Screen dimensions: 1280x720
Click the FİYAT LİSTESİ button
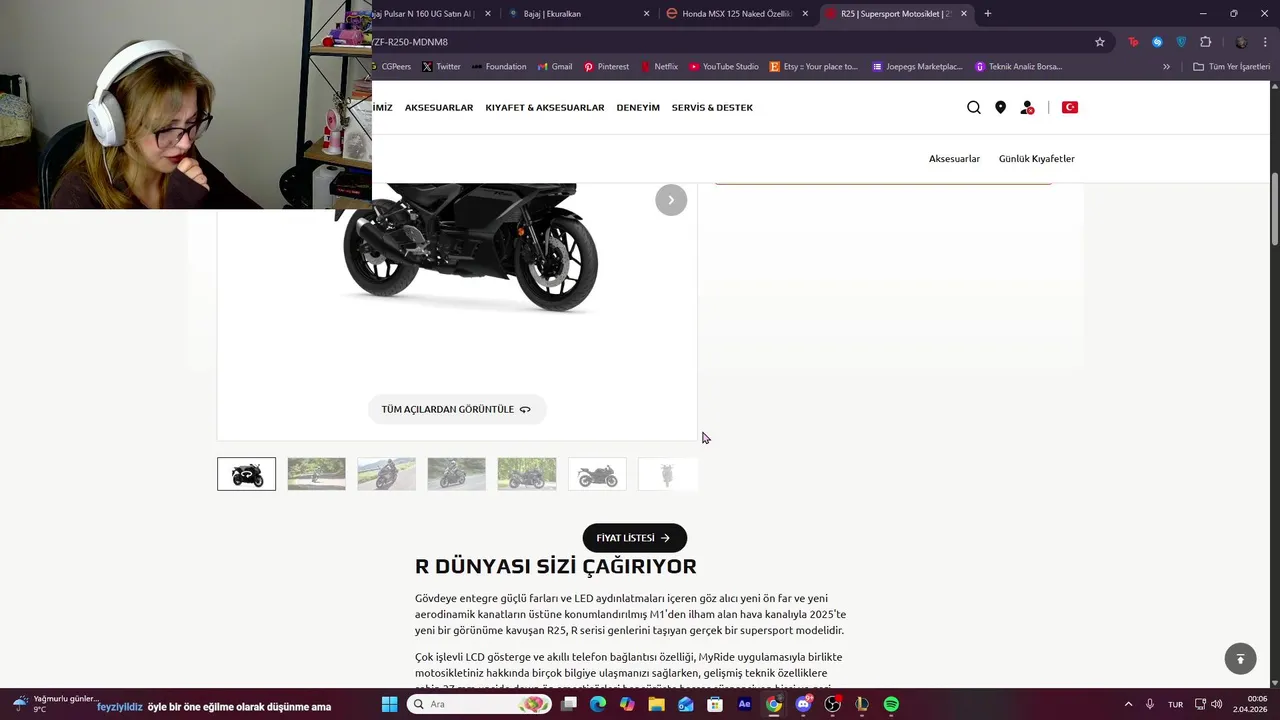coord(635,538)
